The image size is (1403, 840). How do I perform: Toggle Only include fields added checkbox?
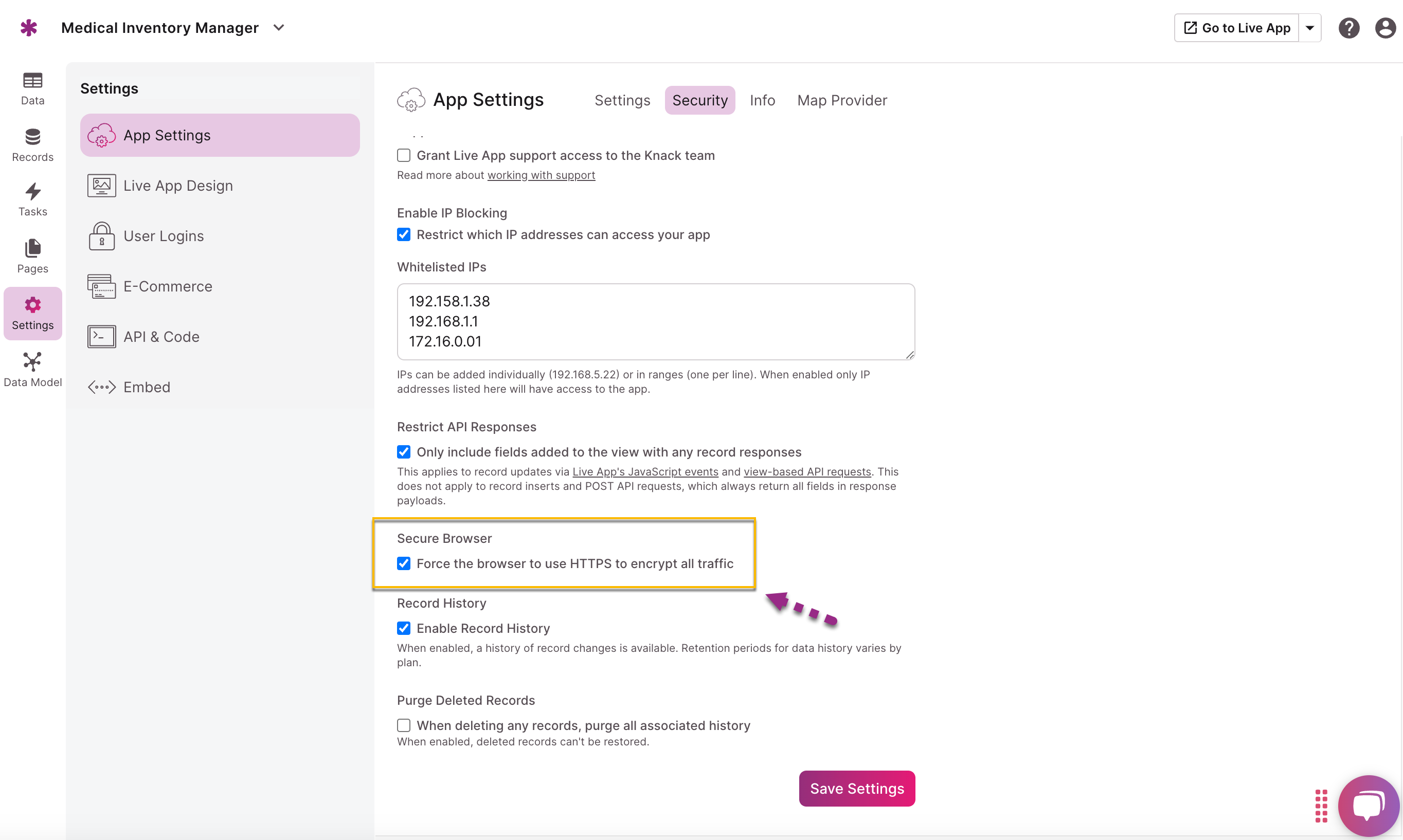click(404, 452)
